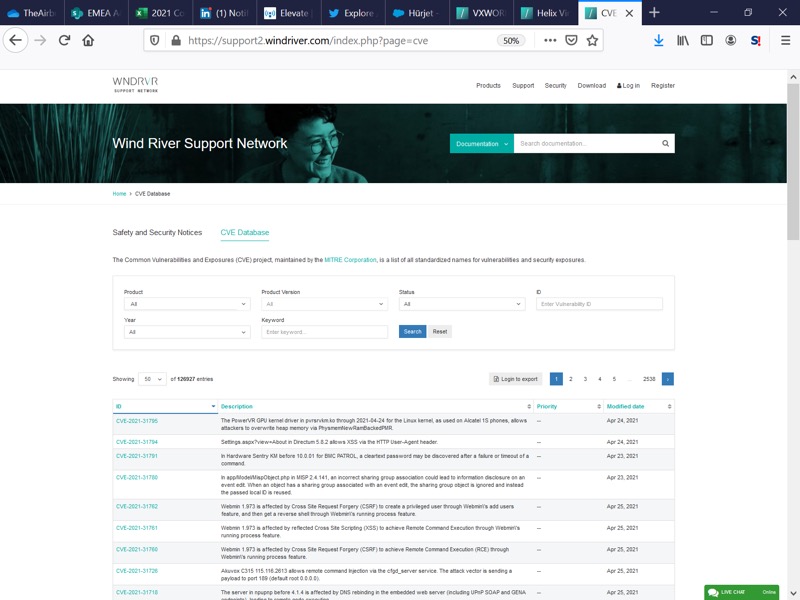This screenshot has width=800, height=600.
Task: Go to next results page arrow
Action: [667, 379]
